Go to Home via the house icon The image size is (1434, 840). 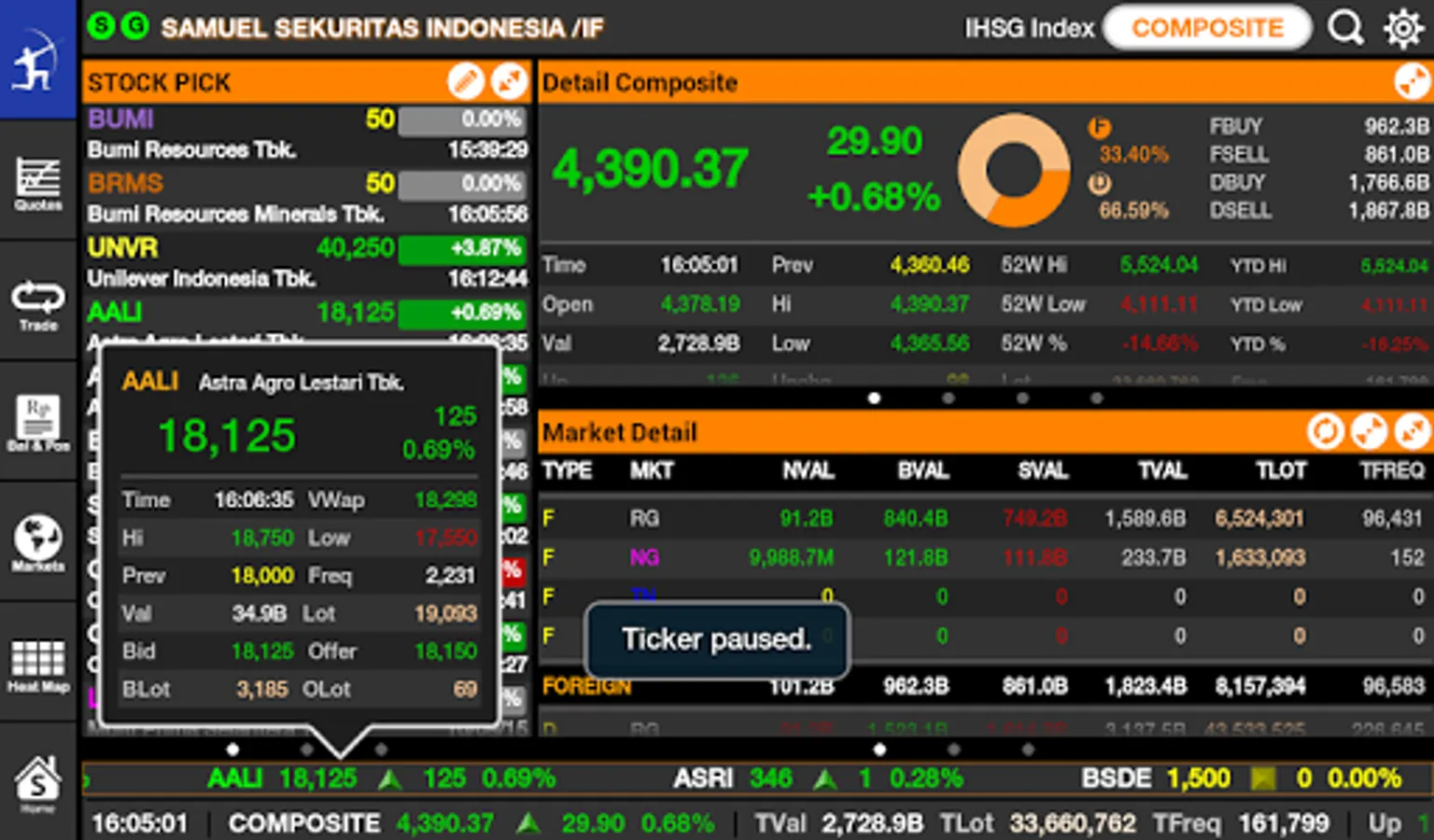point(37,782)
